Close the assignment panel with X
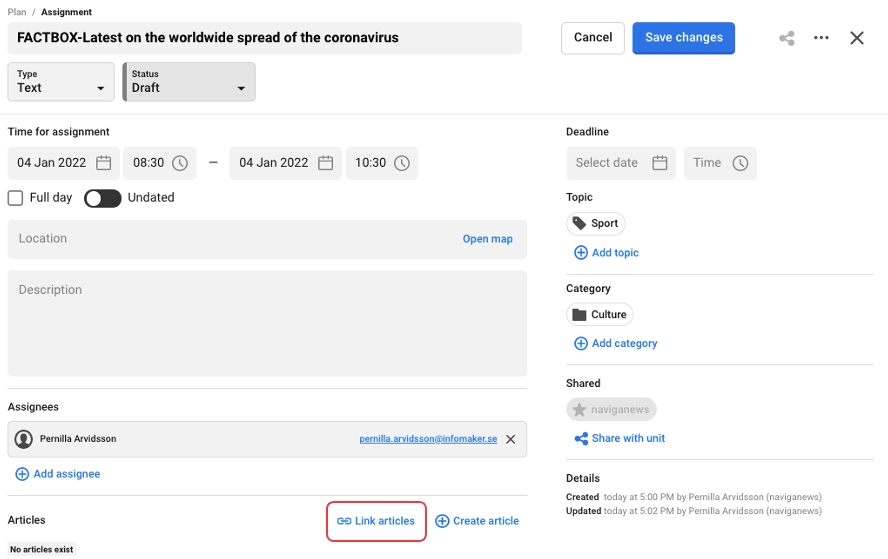The height and width of the screenshot is (559, 888). click(857, 38)
